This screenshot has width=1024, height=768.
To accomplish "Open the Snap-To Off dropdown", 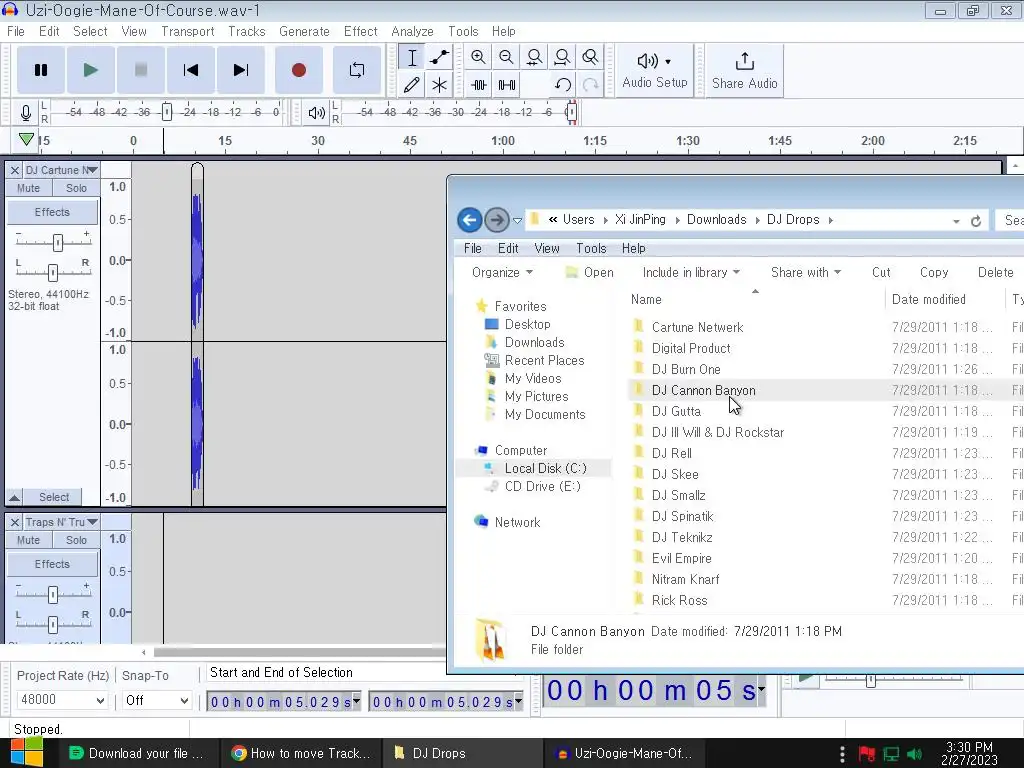I will (x=157, y=701).
